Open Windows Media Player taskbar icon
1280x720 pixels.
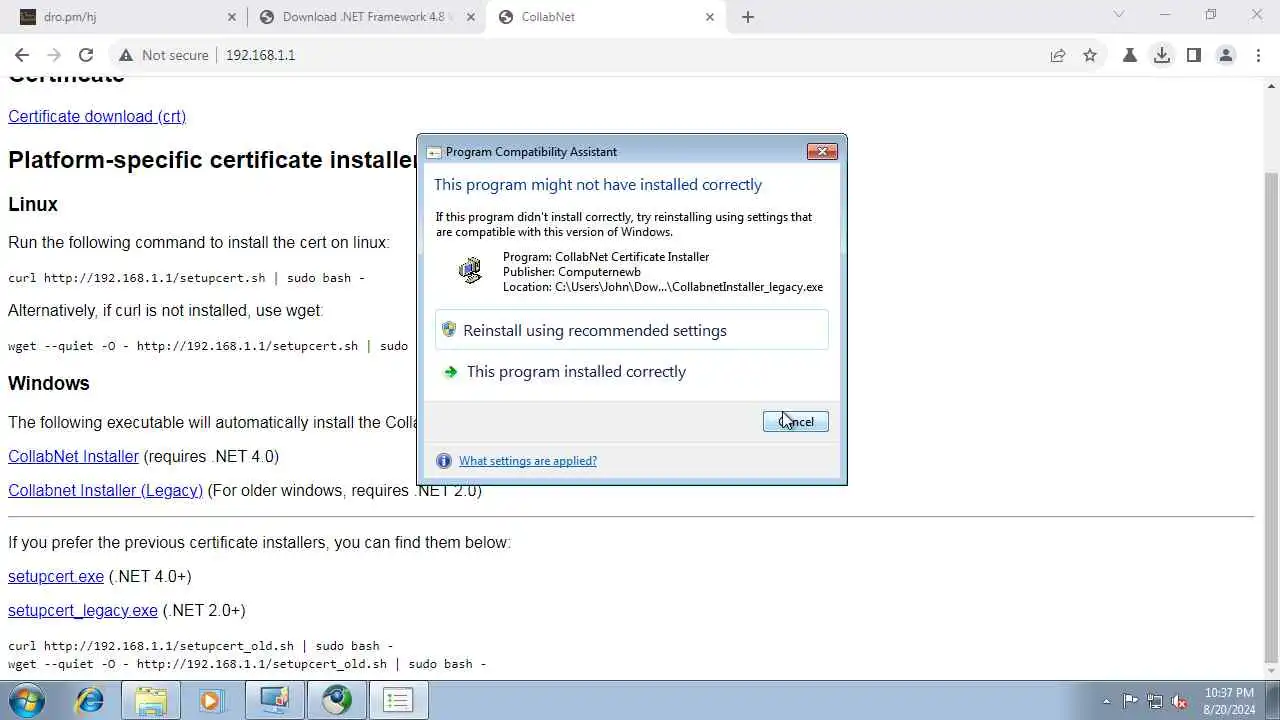click(212, 700)
